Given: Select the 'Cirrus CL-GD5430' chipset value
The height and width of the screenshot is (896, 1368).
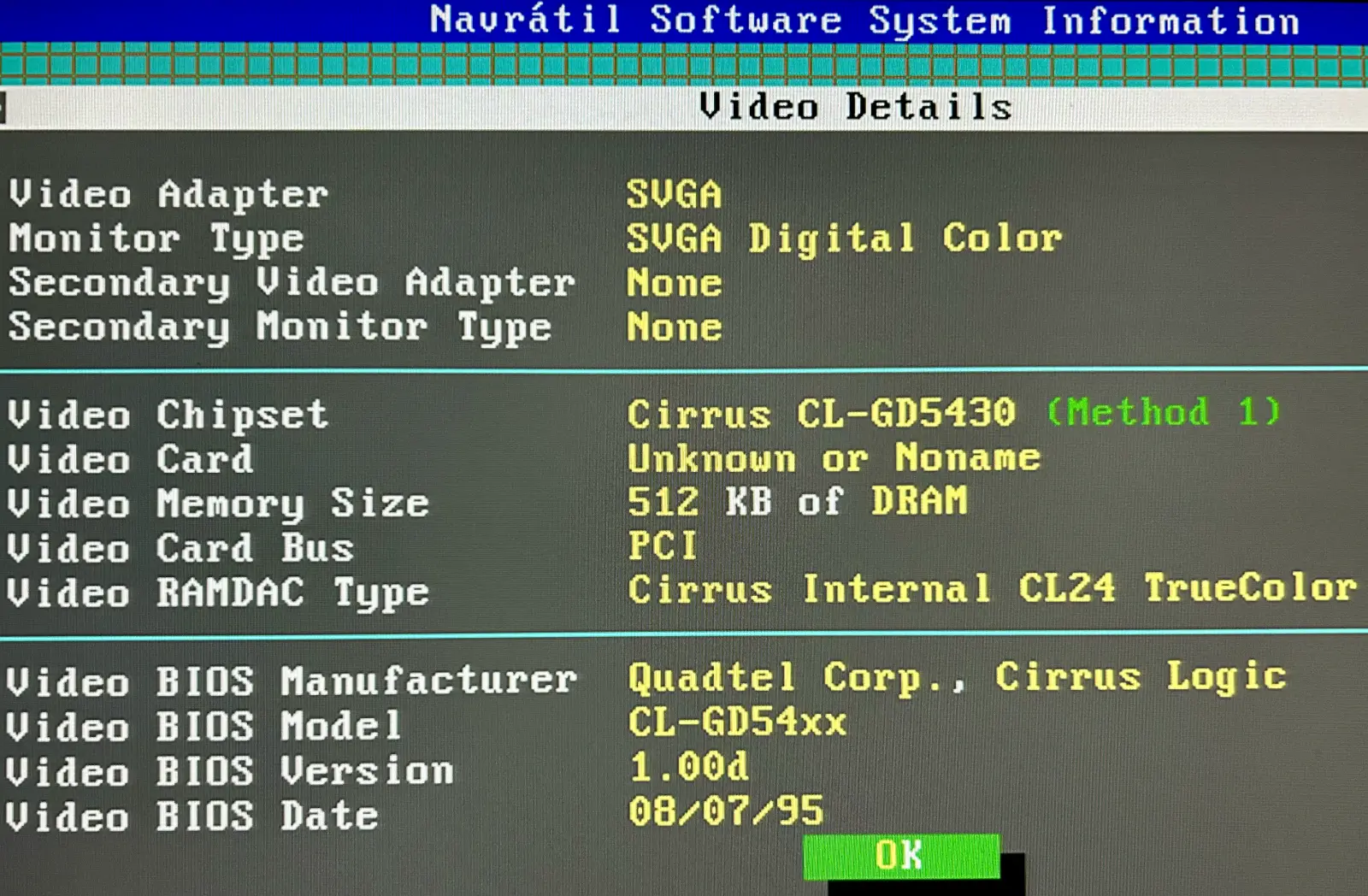Looking at the screenshot, I should coord(822,414).
